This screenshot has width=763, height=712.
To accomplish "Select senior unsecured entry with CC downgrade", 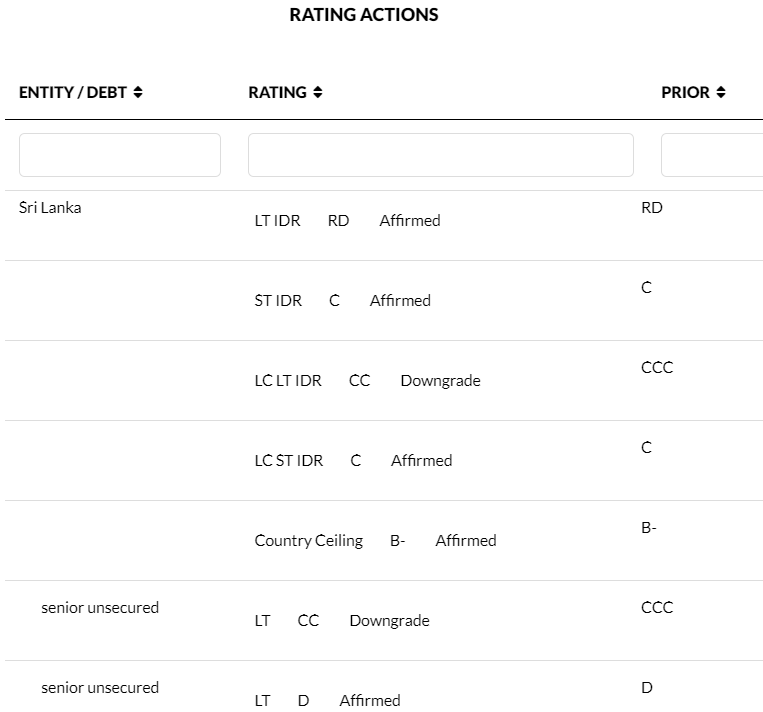I will click(x=100, y=608).
